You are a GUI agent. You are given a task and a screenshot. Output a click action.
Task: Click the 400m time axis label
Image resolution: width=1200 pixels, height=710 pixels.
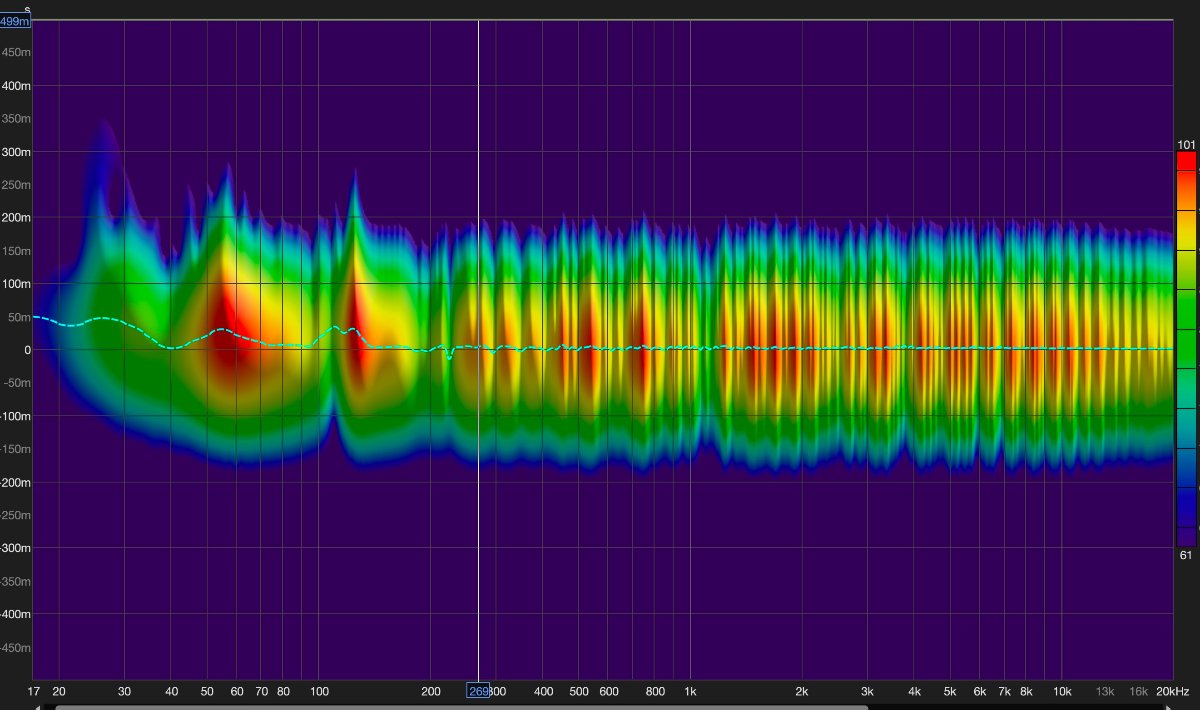[16, 86]
